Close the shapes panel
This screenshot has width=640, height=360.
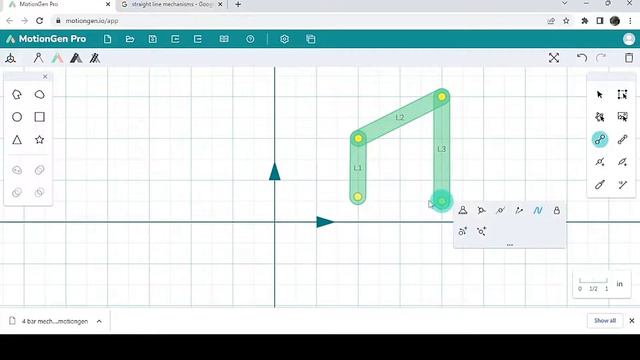[45, 77]
